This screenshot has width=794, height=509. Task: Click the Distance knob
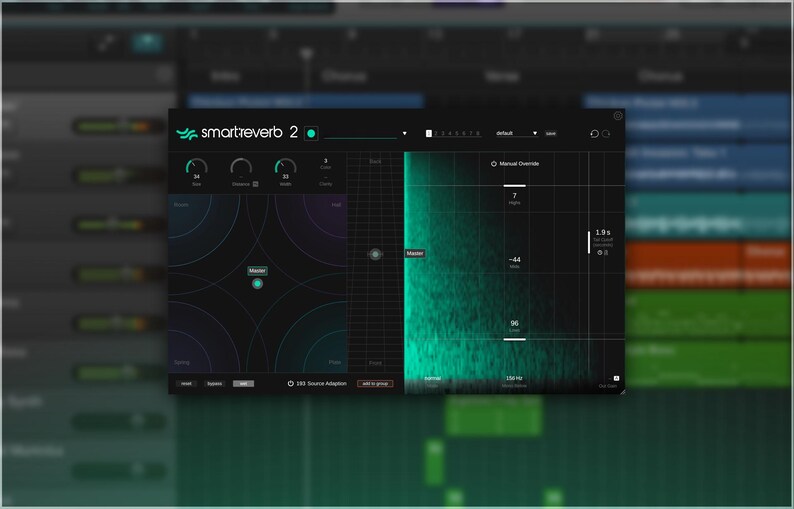[241, 167]
